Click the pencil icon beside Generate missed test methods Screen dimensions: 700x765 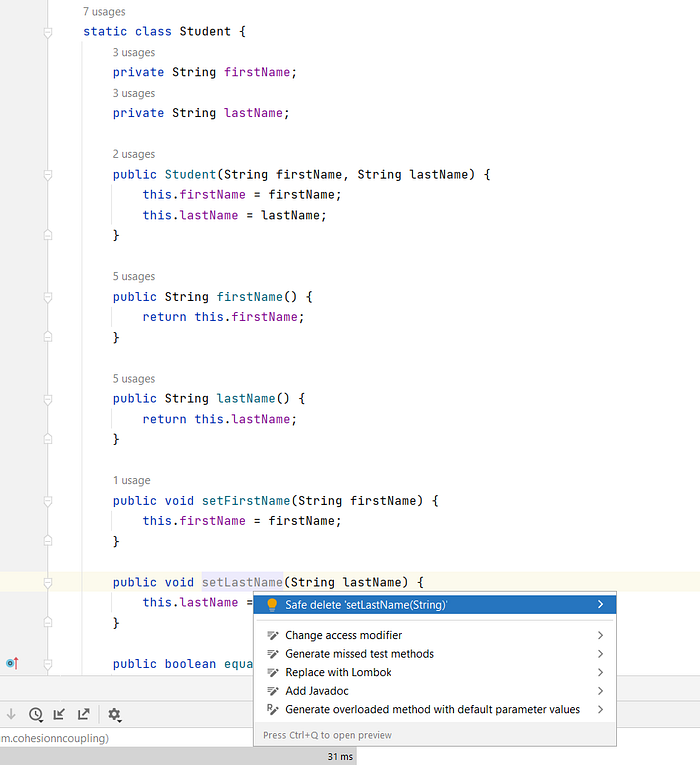click(273, 654)
